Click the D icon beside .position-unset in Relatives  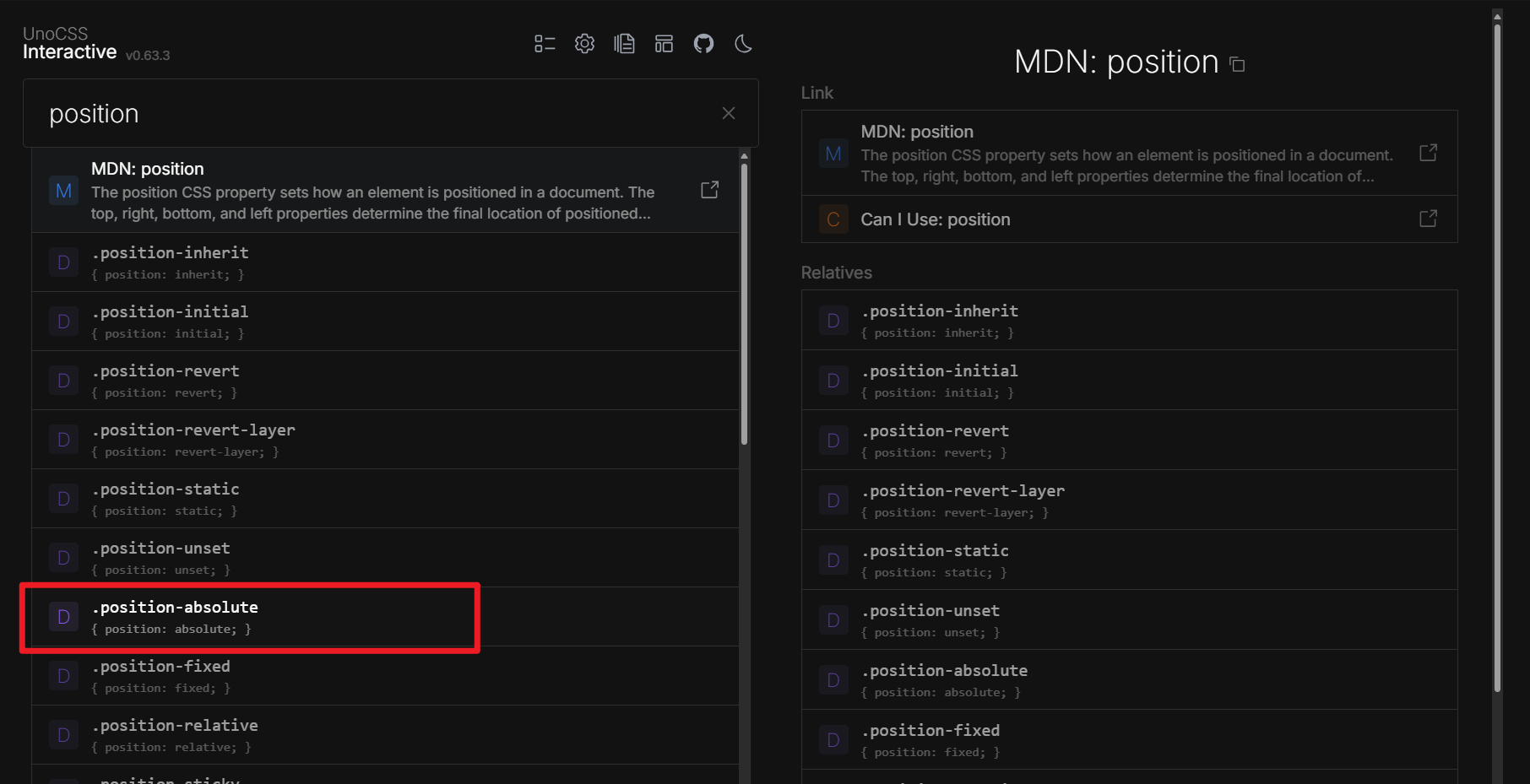point(833,620)
